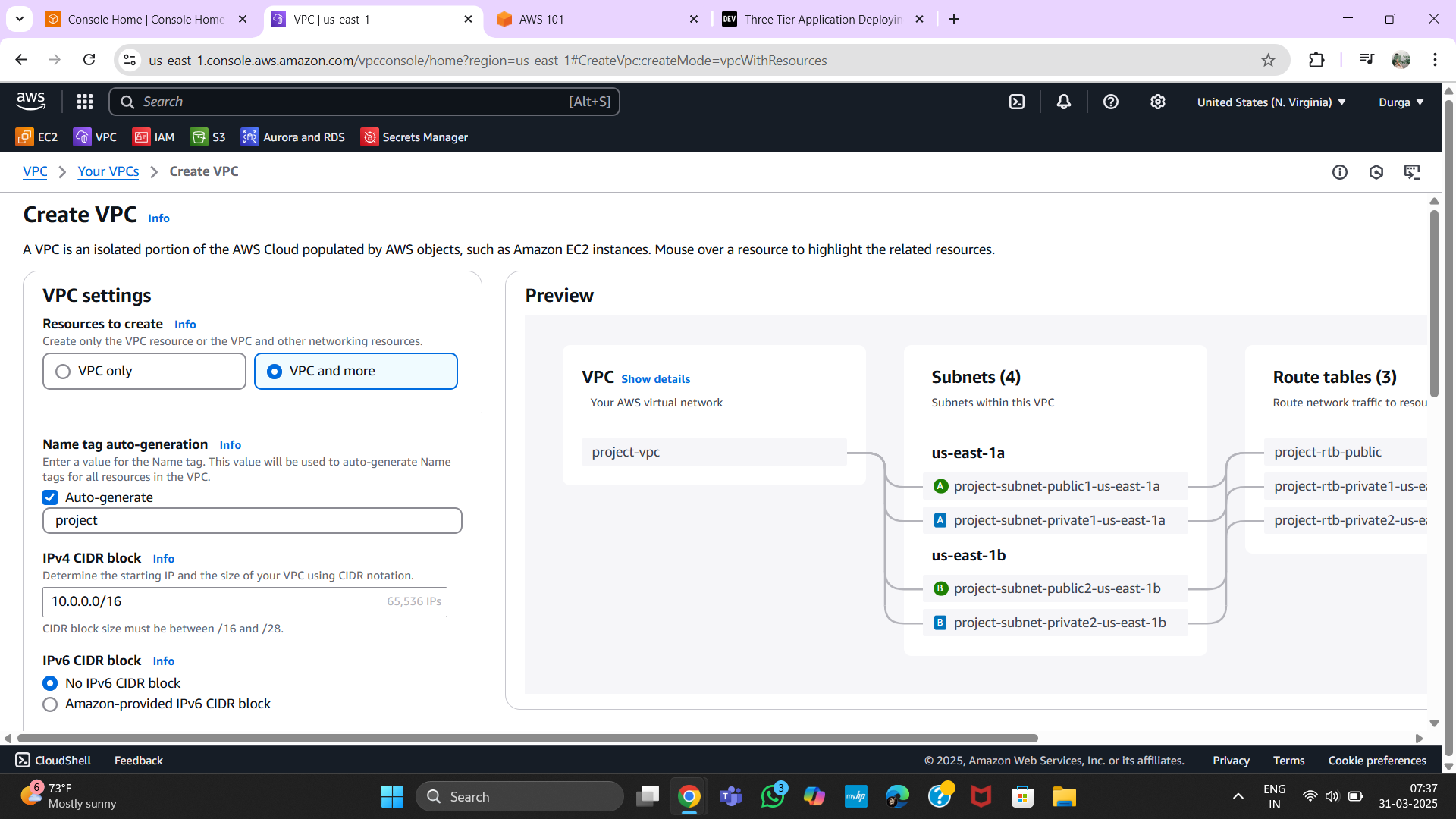1456x819 pixels.
Task: Go back to the previous page
Action: [21, 60]
